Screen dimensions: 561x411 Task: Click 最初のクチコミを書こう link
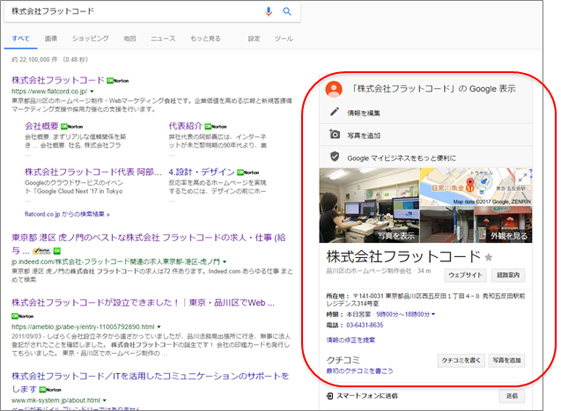(360, 371)
